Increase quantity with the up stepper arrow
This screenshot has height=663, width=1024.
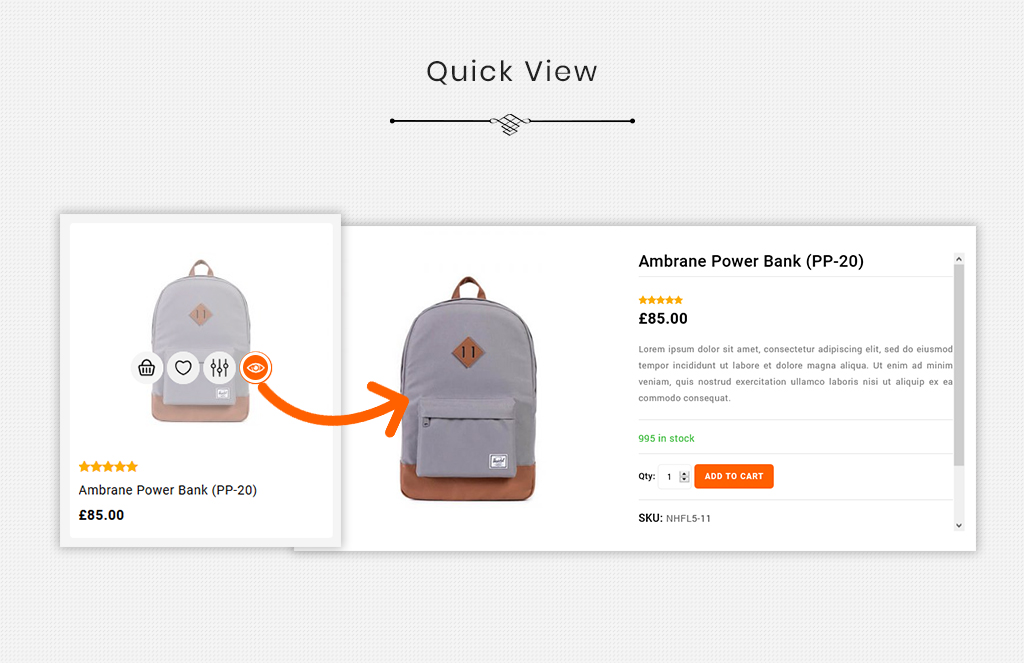684,474
